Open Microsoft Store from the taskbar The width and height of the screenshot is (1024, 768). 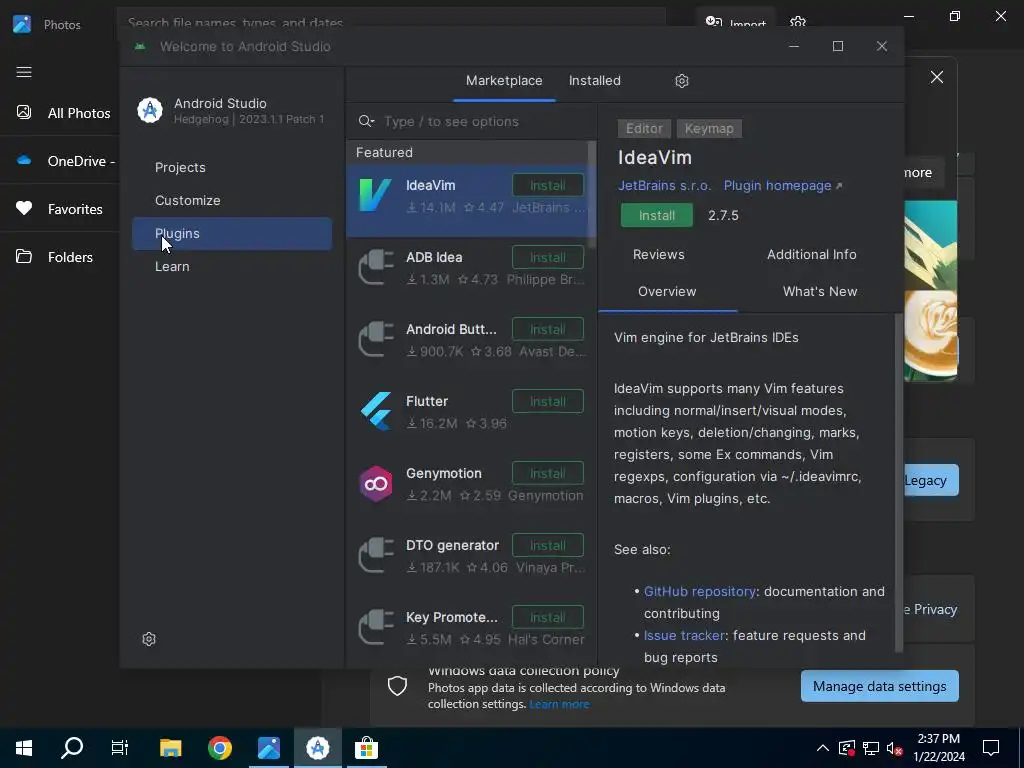pos(366,748)
